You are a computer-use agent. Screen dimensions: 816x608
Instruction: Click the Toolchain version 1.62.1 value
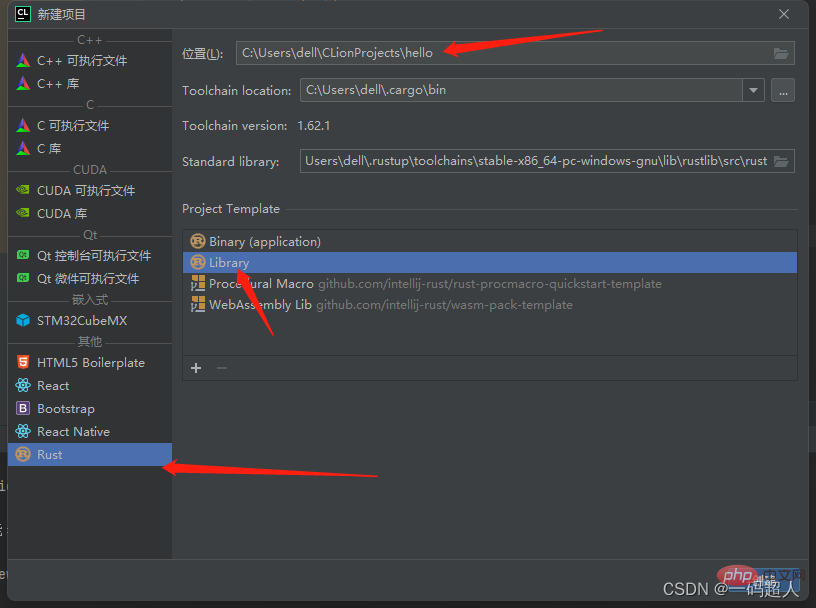[314, 126]
